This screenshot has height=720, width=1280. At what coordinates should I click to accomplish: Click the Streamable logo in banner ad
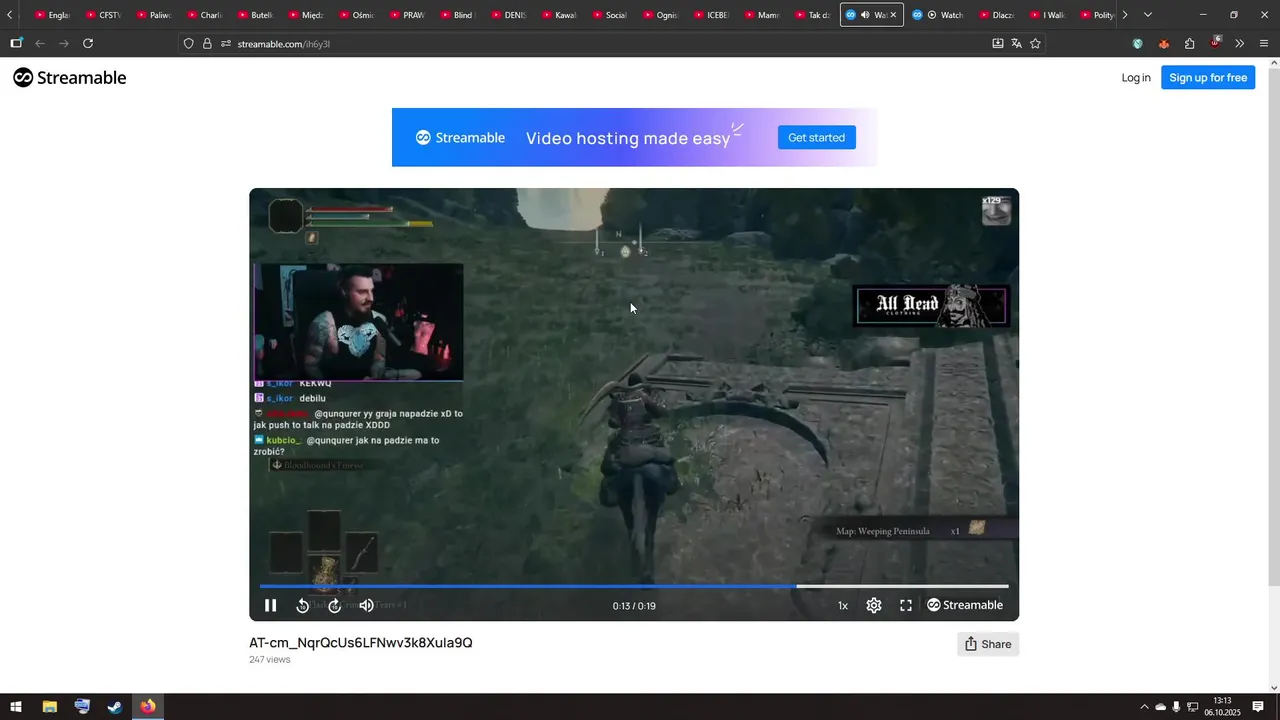point(460,137)
